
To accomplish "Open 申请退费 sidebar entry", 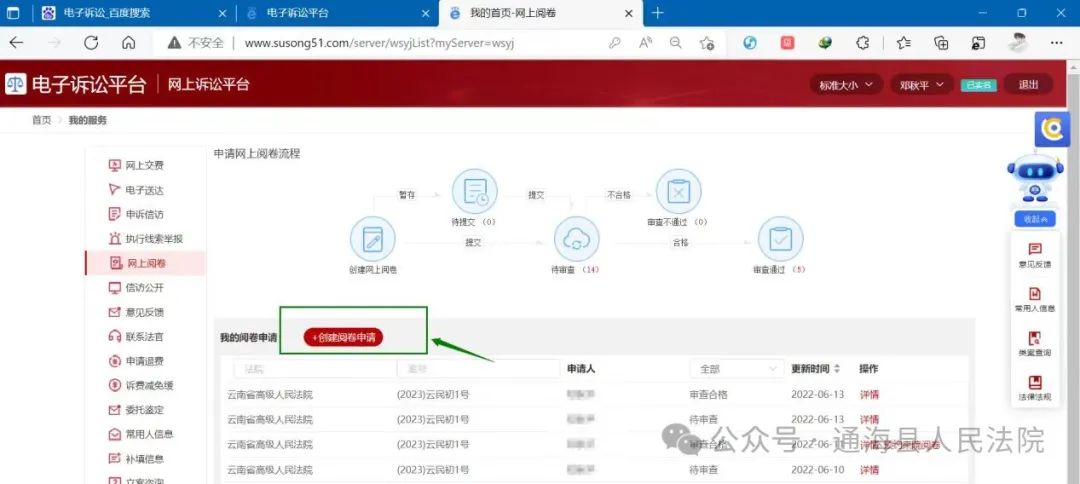I will 136,361.
